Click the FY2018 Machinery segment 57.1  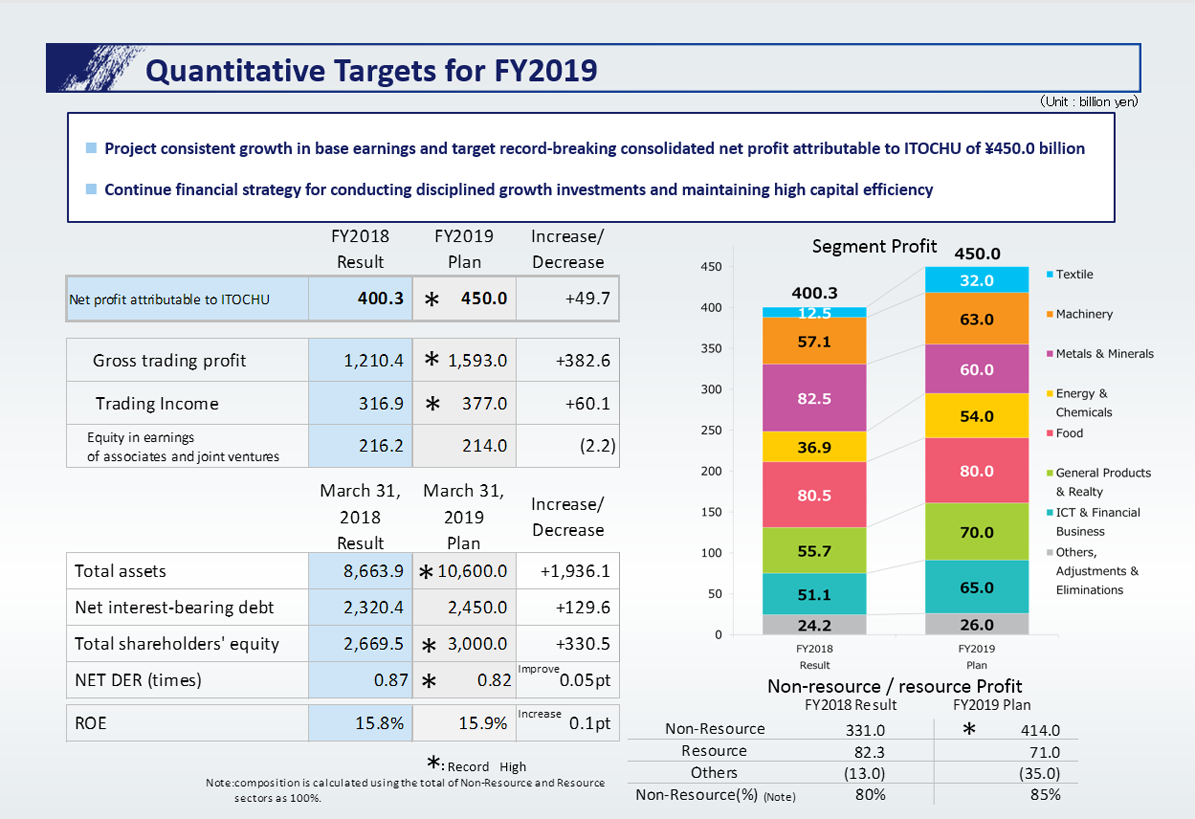814,341
